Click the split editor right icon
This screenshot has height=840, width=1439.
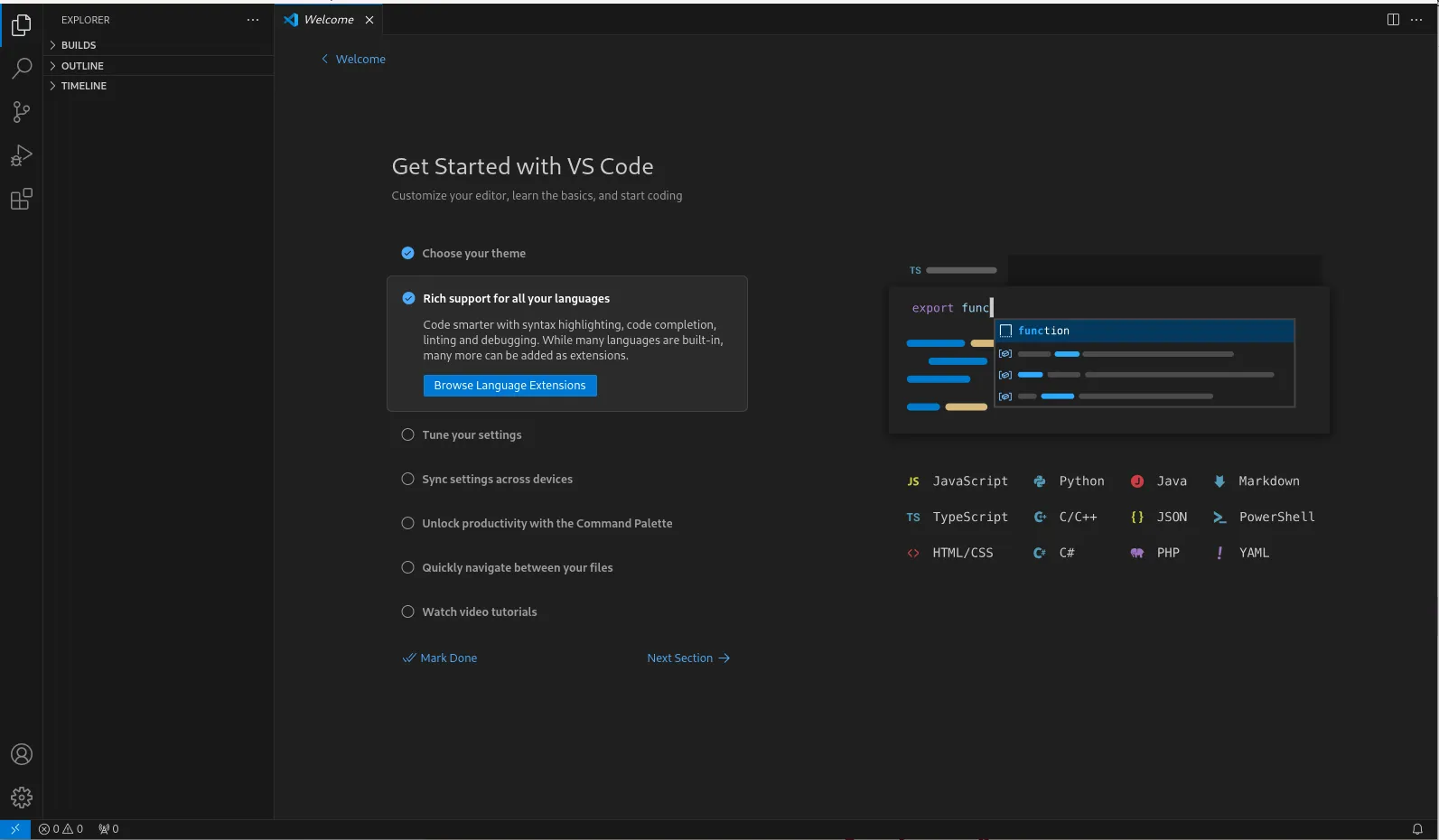coord(1393,20)
